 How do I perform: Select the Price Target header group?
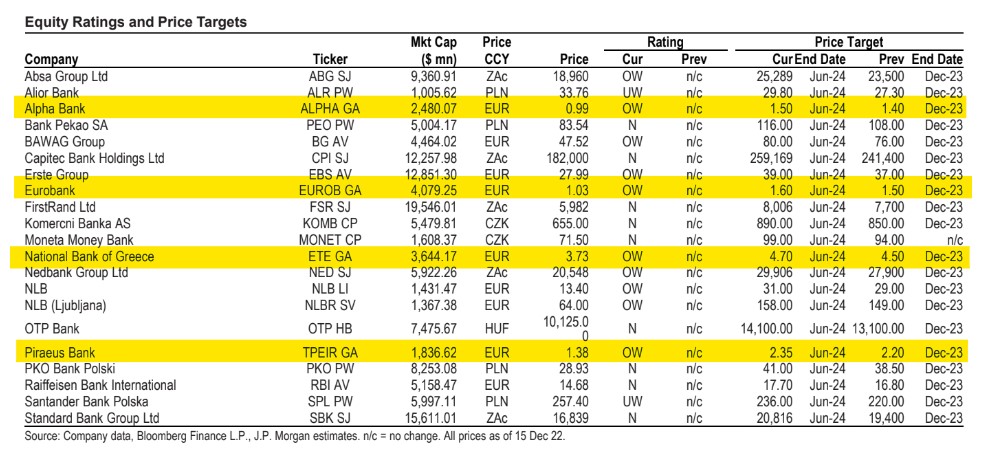(848, 42)
